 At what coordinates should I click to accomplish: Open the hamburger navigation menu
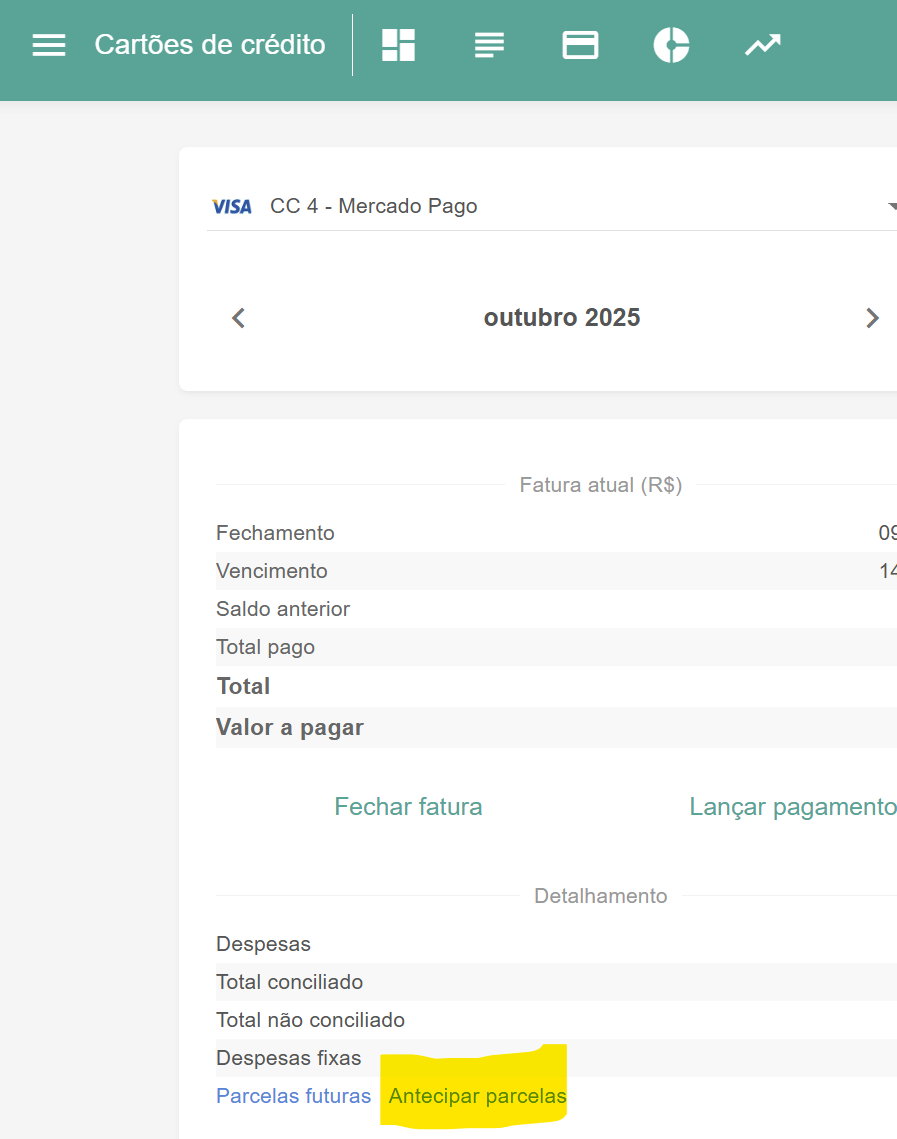49,45
